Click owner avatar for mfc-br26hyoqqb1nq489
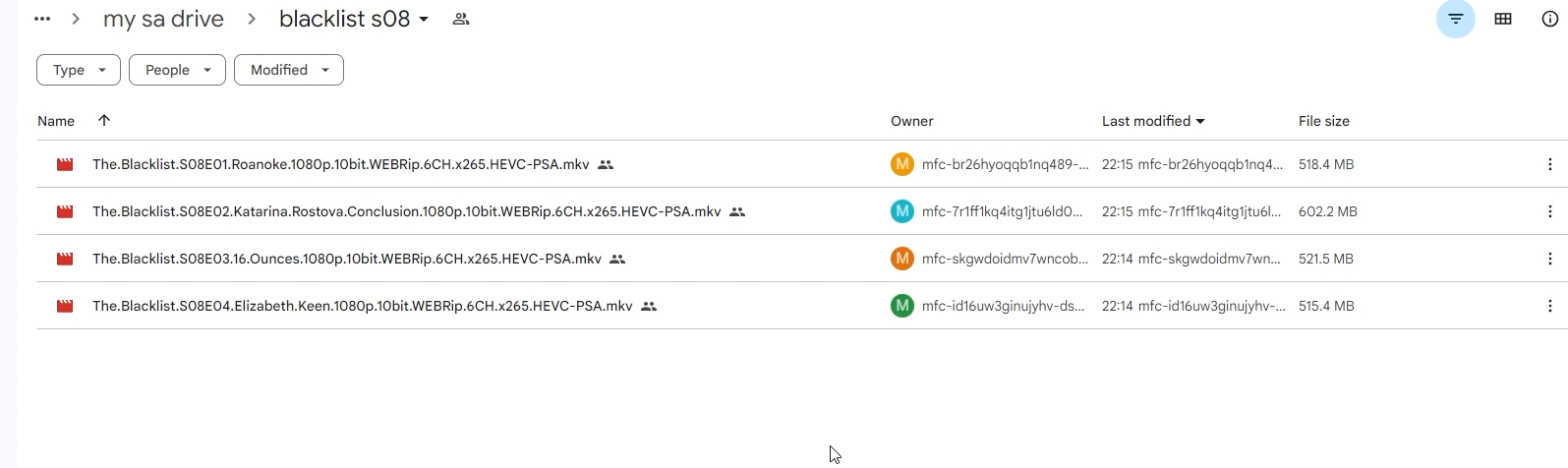The image size is (1568, 468). [x=902, y=164]
